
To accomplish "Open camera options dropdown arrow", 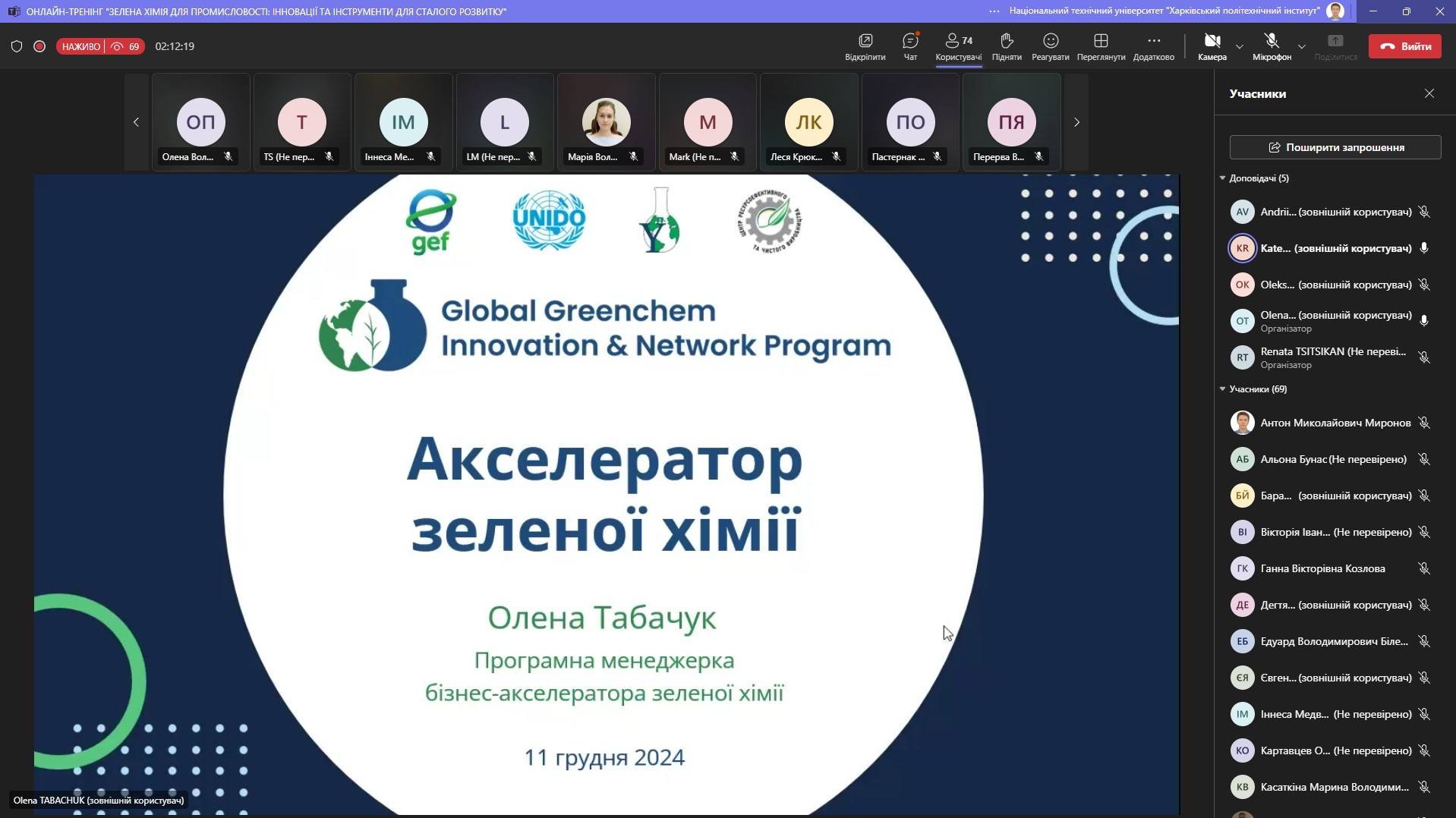I will (x=1240, y=46).
